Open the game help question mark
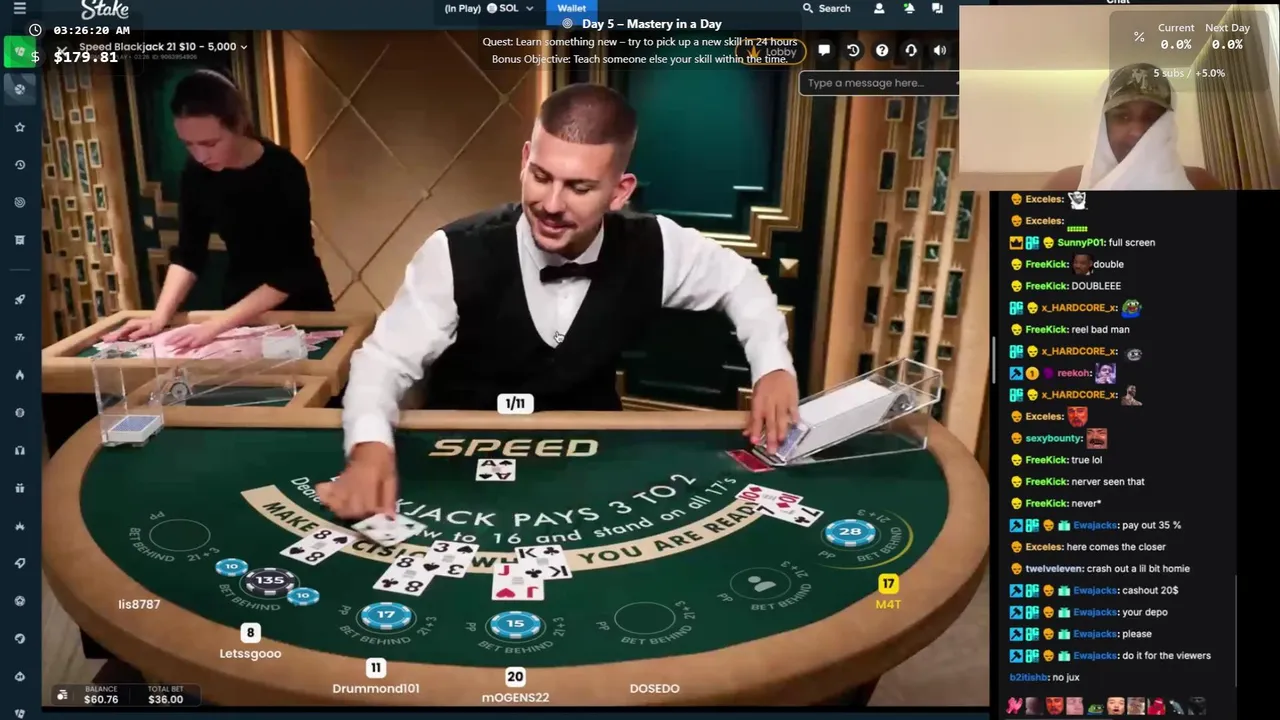1280x720 pixels. [882, 50]
